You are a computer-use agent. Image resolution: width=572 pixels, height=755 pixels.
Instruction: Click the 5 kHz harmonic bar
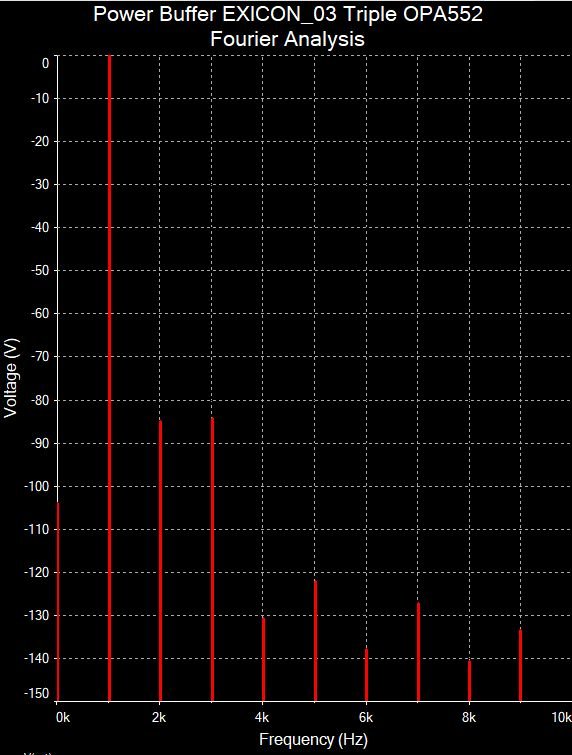315,640
